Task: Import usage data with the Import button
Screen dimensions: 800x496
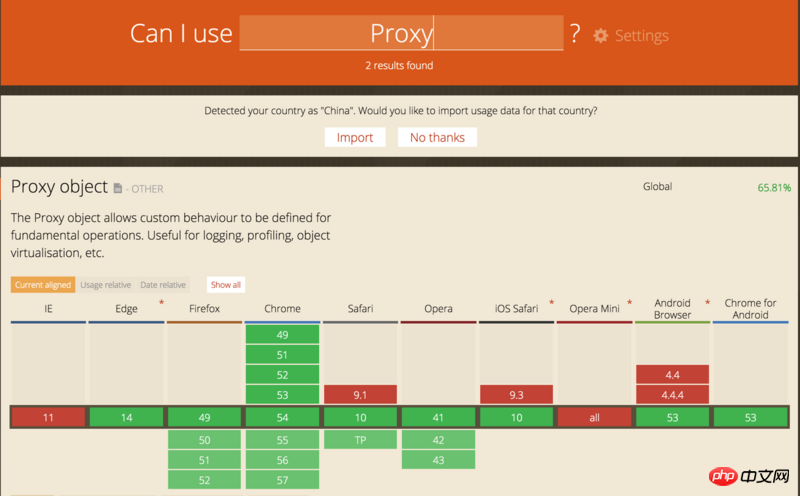Action: coord(355,137)
